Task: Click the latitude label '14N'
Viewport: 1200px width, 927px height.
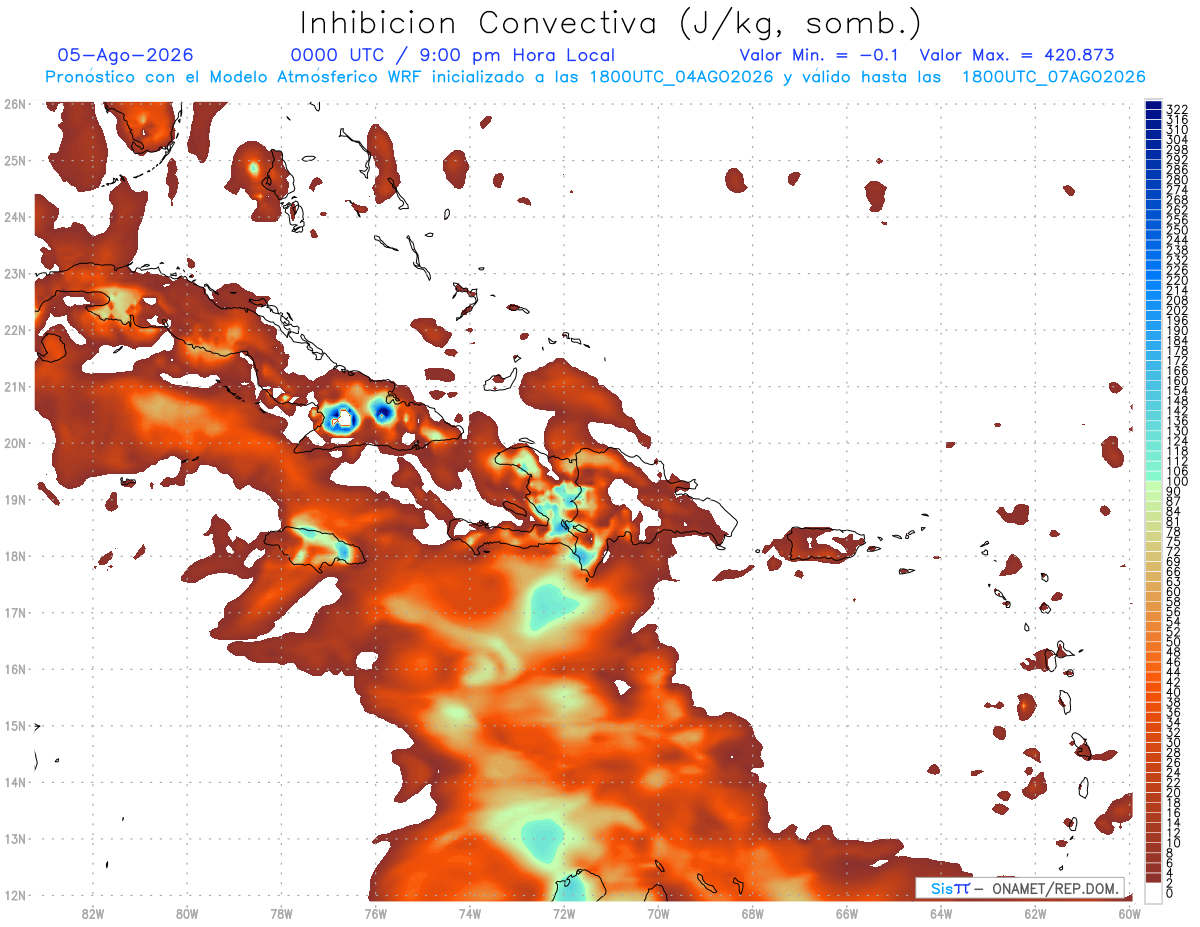Action: click(x=15, y=782)
